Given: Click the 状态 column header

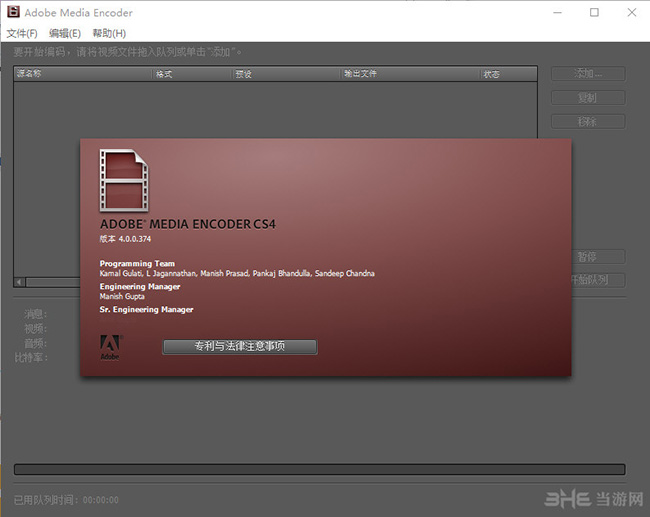Looking at the screenshot, I should [509, 74].
